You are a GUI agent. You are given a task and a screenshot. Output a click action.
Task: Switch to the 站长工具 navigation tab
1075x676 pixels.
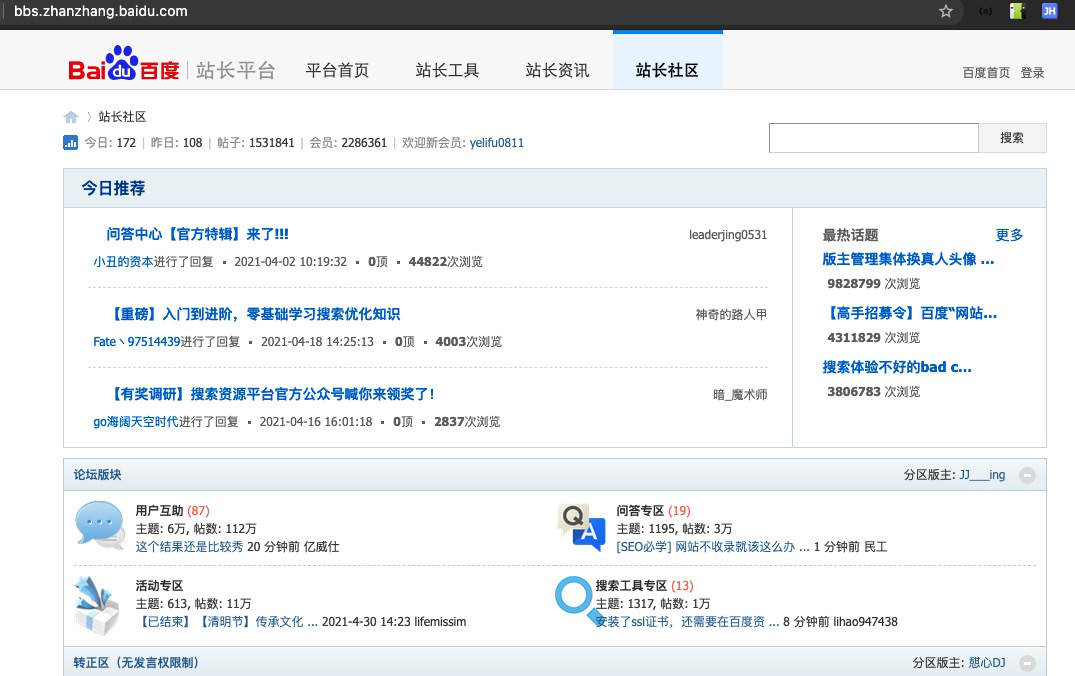click(x=447, y=70)
